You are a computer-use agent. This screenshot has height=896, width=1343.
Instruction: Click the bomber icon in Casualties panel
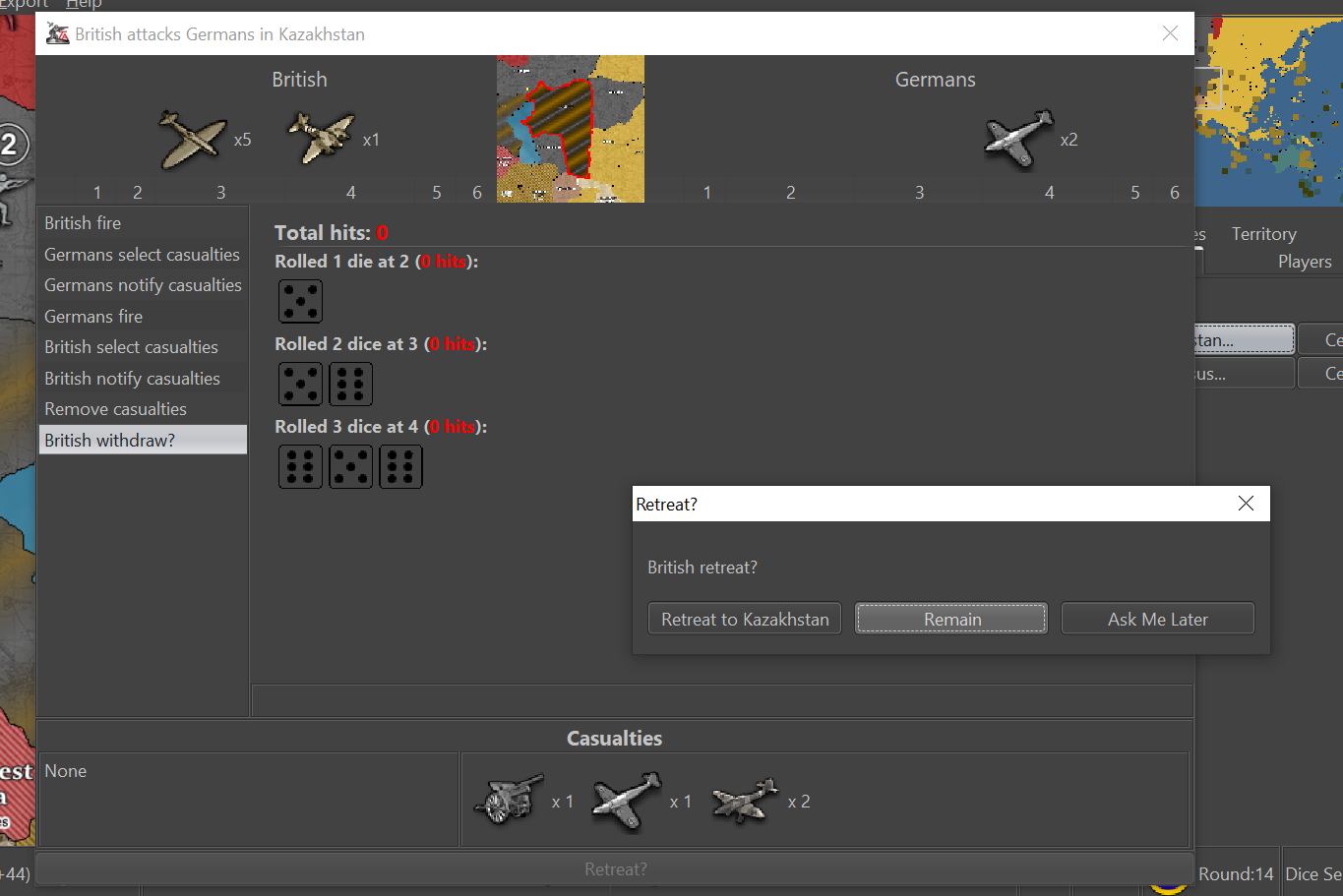[x=745, y=801]
